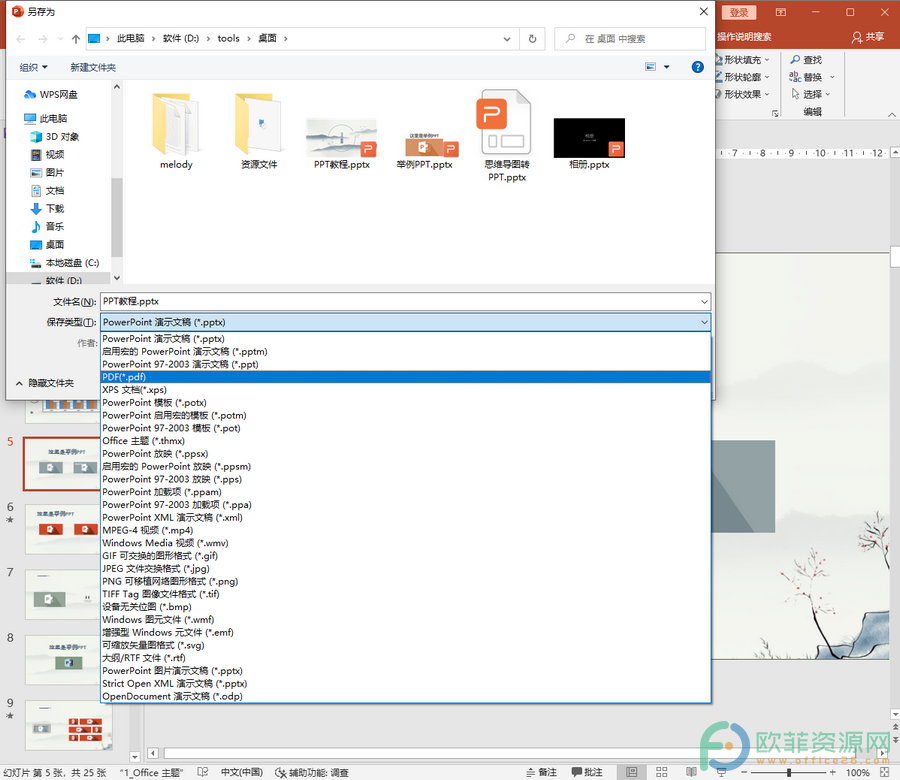Select slide 9 thumbnail in PowerPoint
900x780 pixels.
click(68, 726)
